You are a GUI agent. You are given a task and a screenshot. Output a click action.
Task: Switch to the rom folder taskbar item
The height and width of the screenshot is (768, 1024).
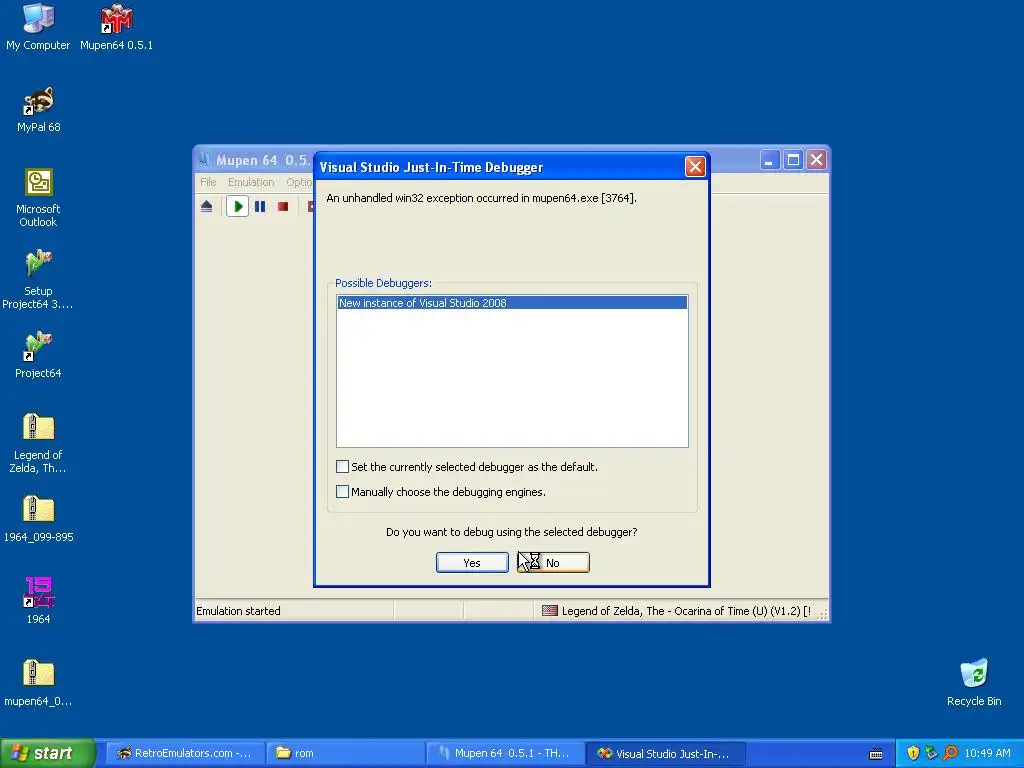point(345,753)
